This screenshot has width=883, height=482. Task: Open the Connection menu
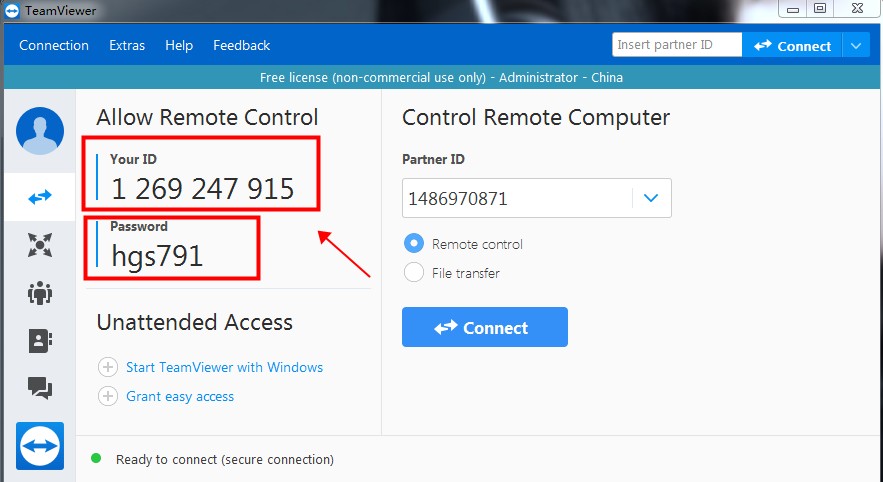tap(54, 45)
